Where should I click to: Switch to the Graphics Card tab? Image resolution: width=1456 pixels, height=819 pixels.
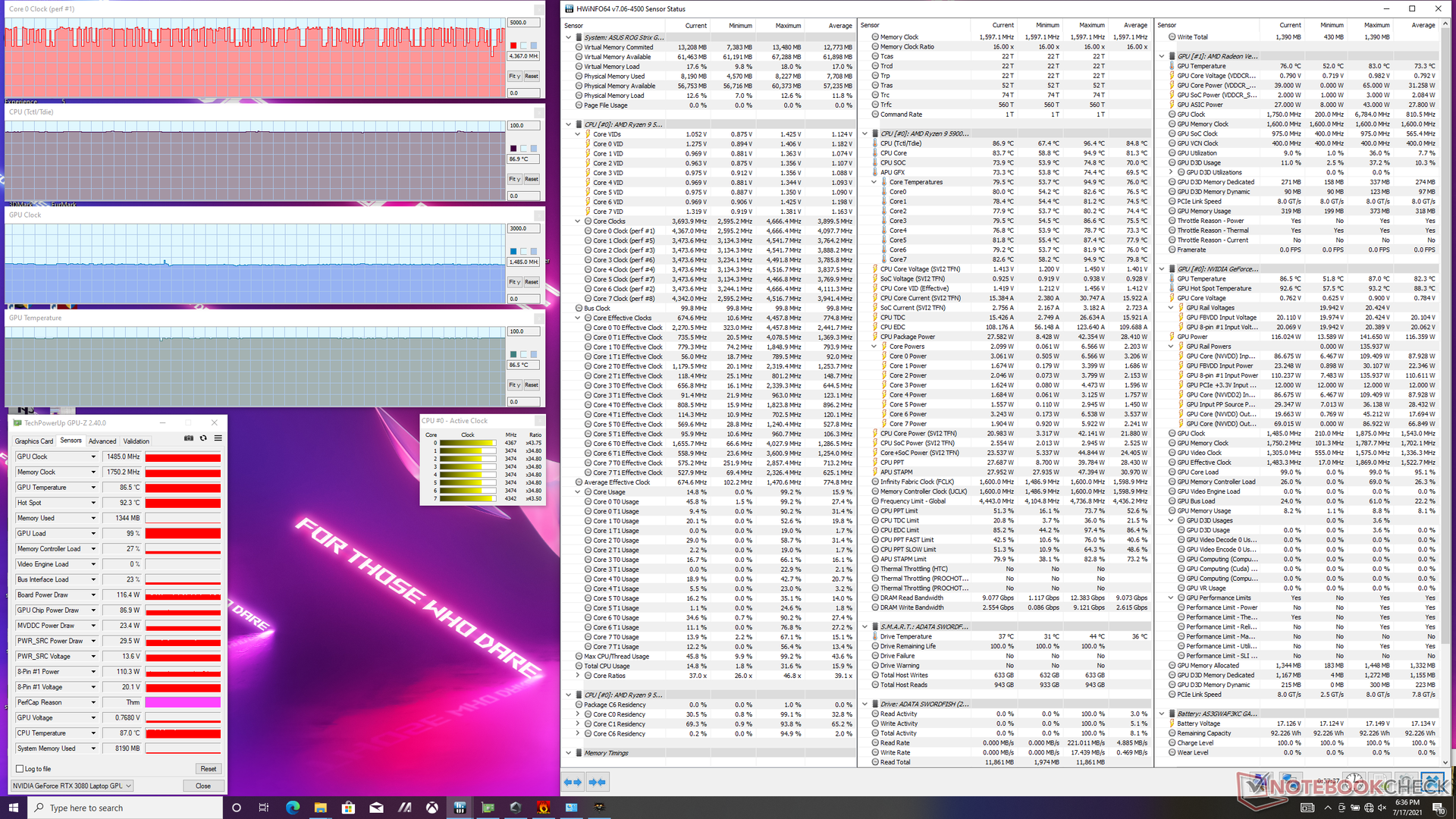click(34, 441)
